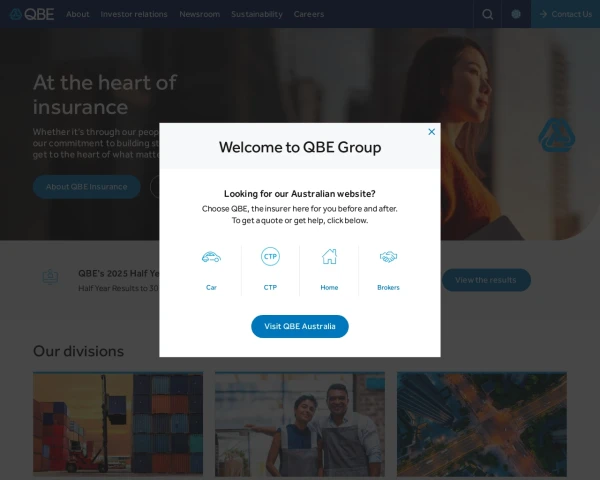The height and width of the screenshot is (480, 600).
Task: Click the Contact Us button
Action: click(x=565, y=14)
